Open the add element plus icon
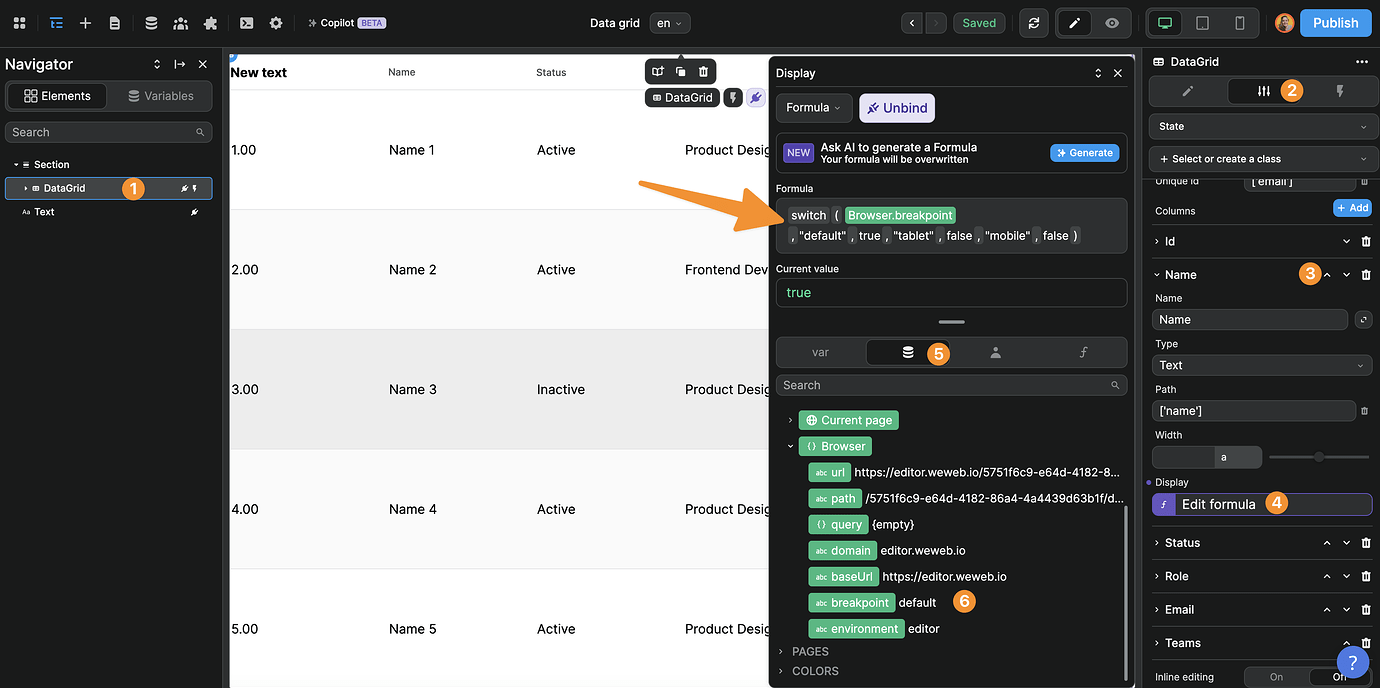 click(x=86, y=23)
